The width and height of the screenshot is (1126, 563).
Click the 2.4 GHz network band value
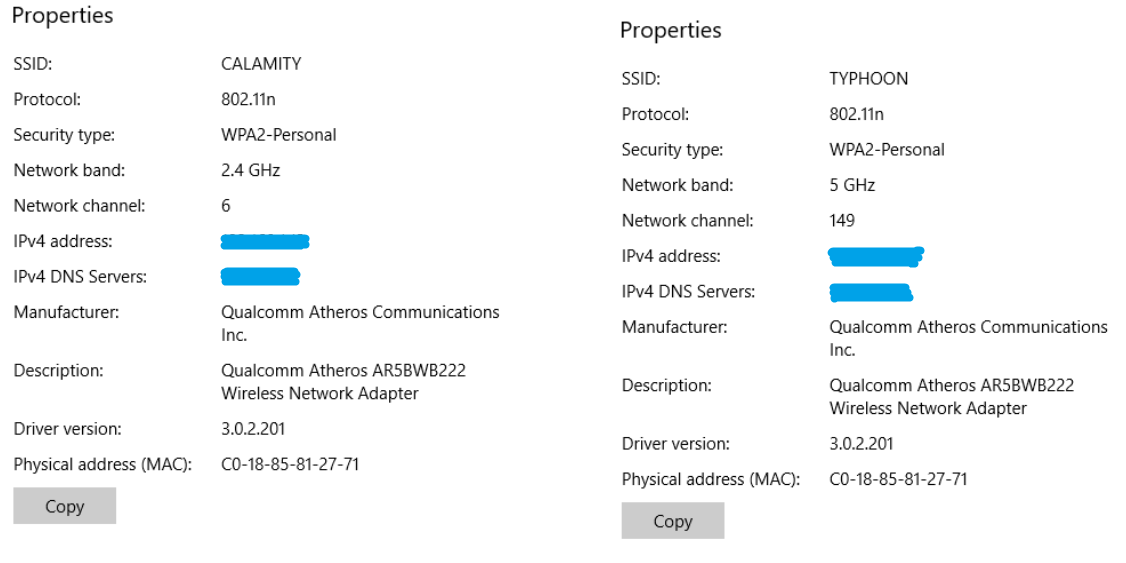click(x=250, y=170)
